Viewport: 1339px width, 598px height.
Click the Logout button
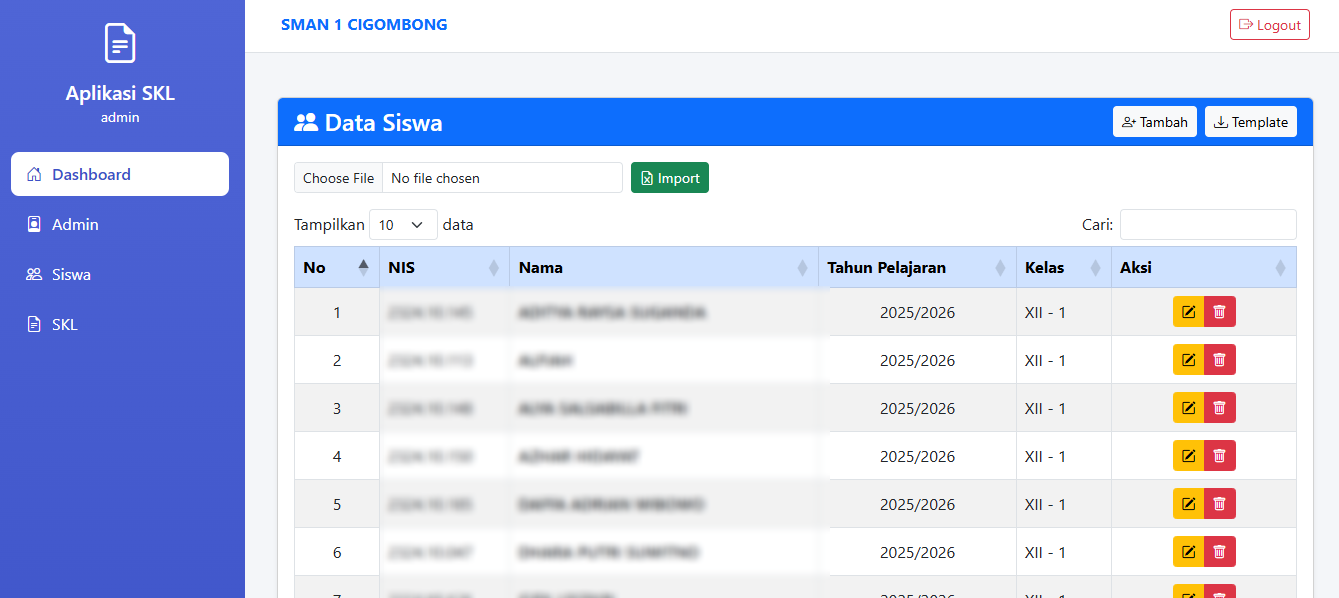(1269, 25)
